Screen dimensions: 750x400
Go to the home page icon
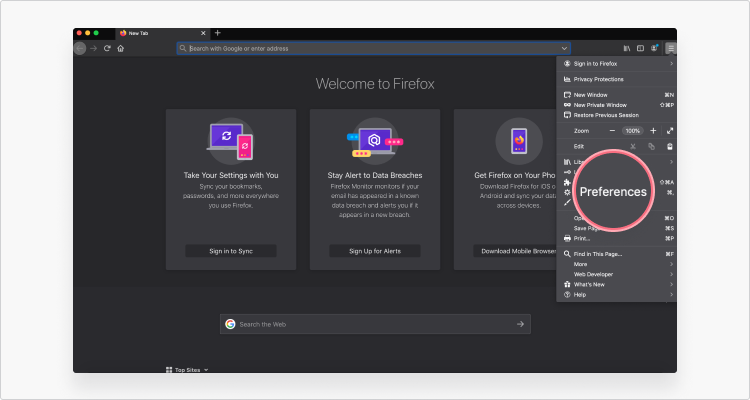(121, 48)
